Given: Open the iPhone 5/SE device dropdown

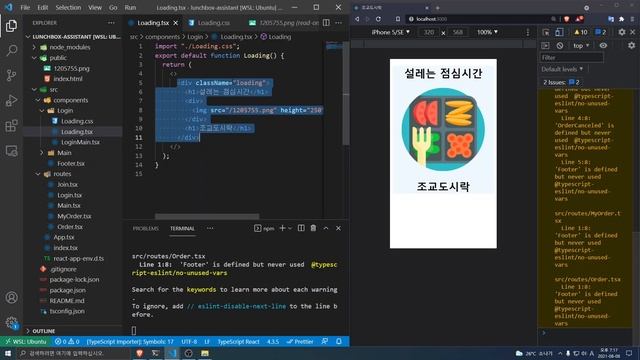Looking at the screenshot, I should tap(390, 32).
